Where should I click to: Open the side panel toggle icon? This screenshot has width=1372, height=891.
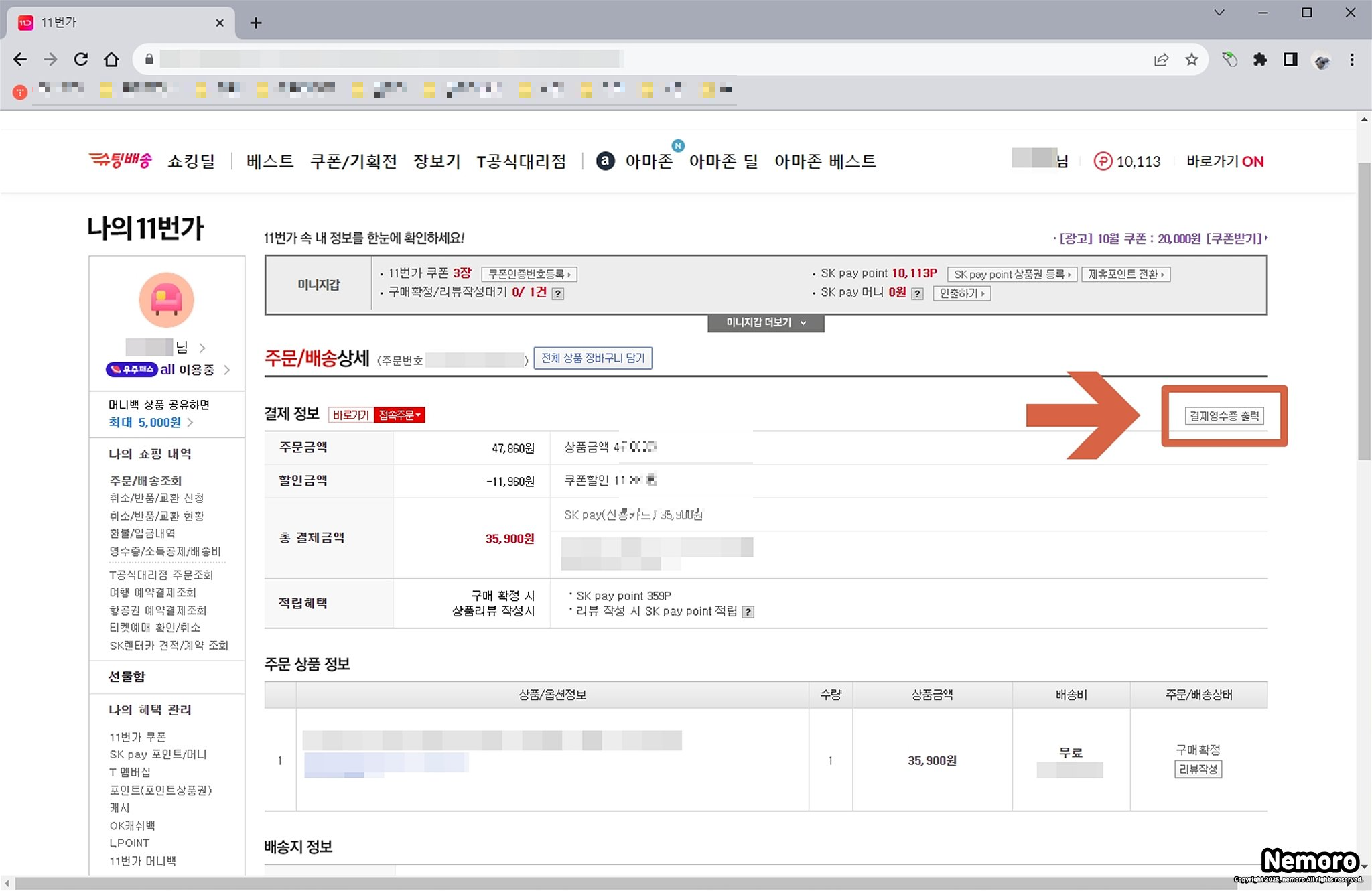pos(1290,60)
